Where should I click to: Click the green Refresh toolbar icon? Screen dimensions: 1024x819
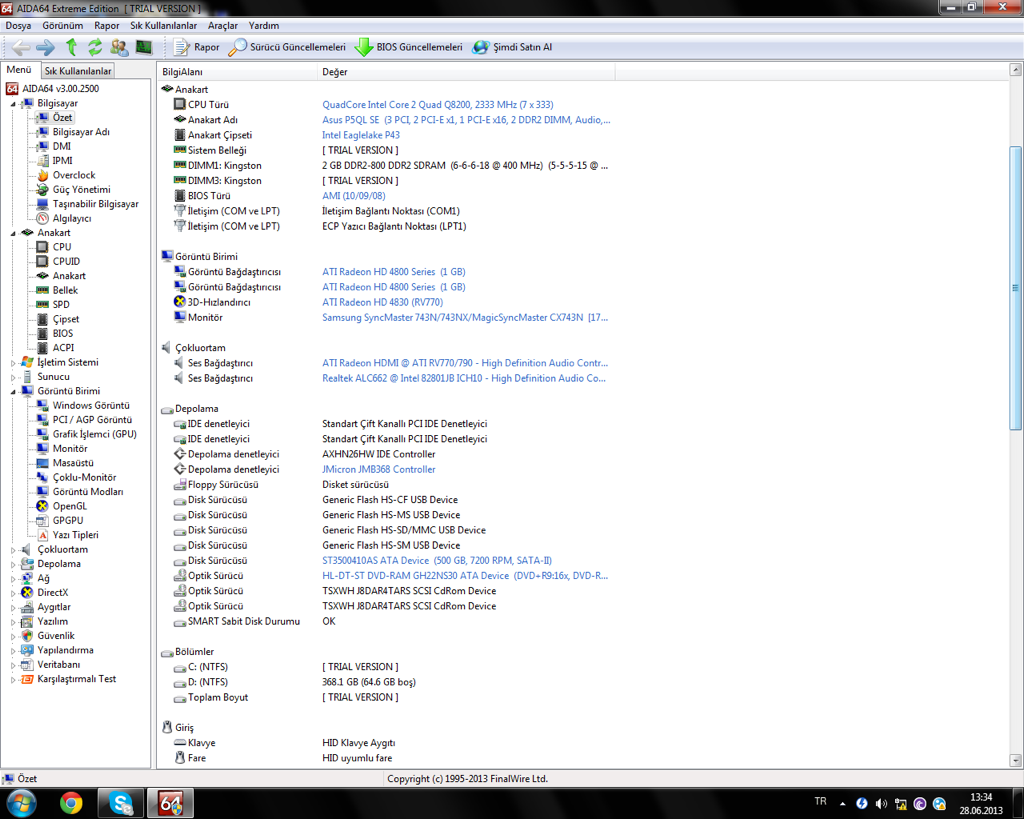point(95,47)
